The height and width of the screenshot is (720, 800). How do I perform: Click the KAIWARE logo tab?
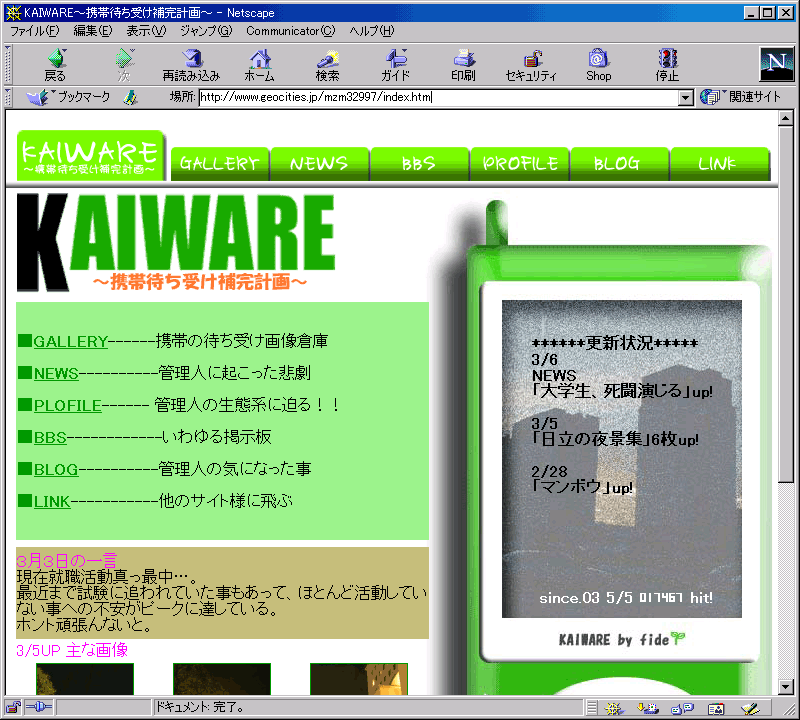(x=90, y=156)
